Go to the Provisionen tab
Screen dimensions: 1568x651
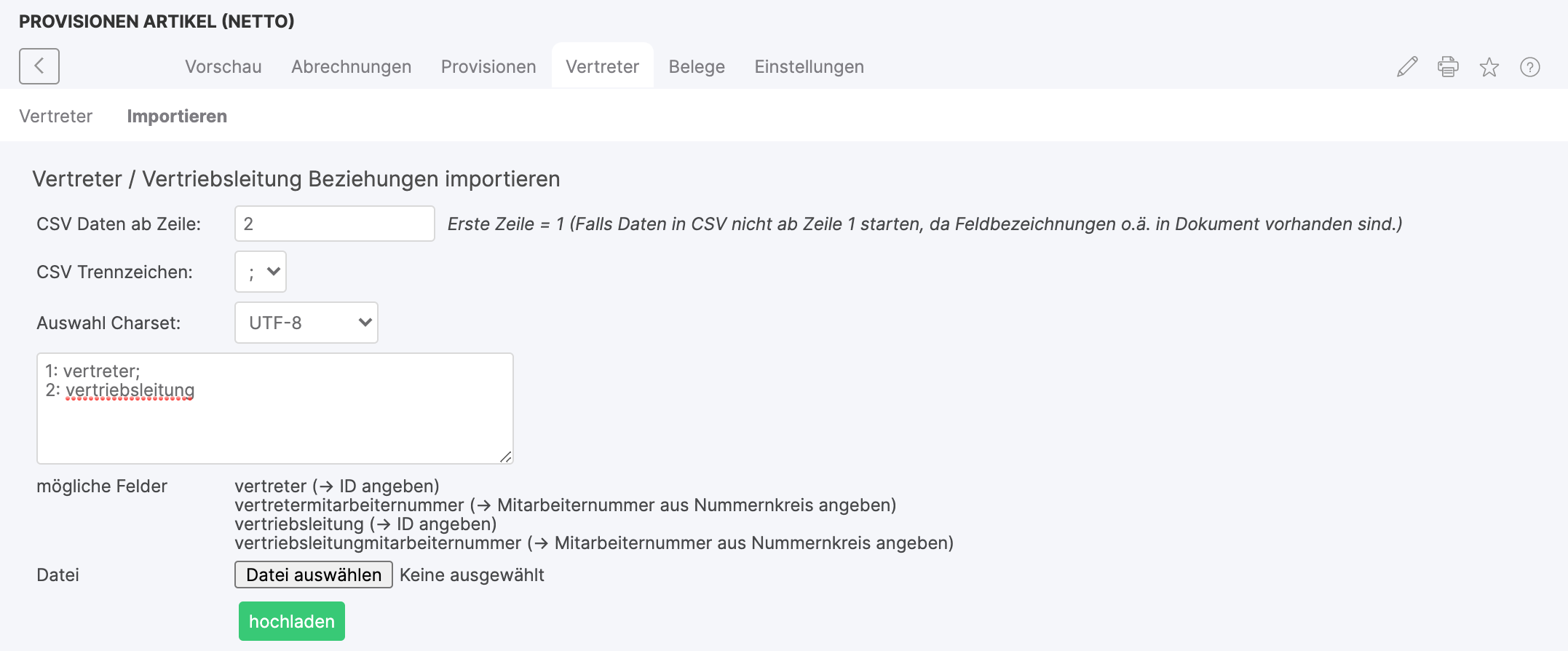coord(488,66)
